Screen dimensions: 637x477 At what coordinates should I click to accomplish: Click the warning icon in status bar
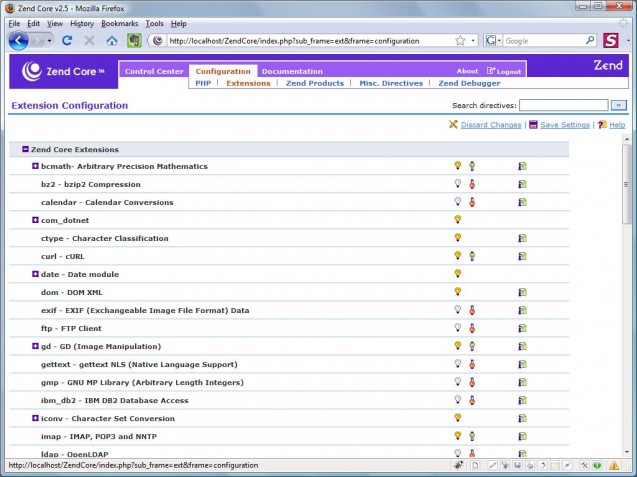(614, 465)
